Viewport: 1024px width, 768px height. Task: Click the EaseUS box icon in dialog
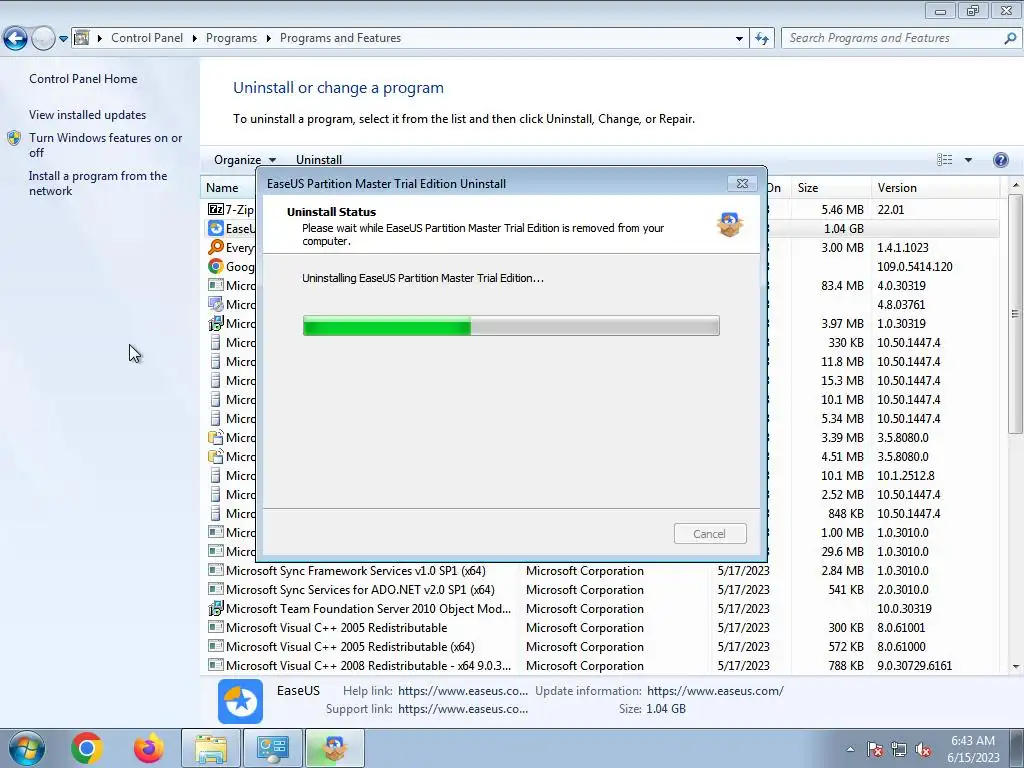[729, 225]
